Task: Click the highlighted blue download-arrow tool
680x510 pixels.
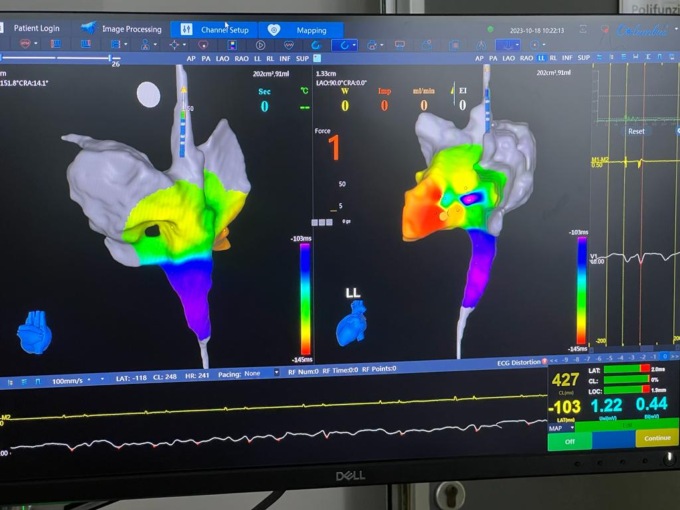Action: tap(506, 45)
